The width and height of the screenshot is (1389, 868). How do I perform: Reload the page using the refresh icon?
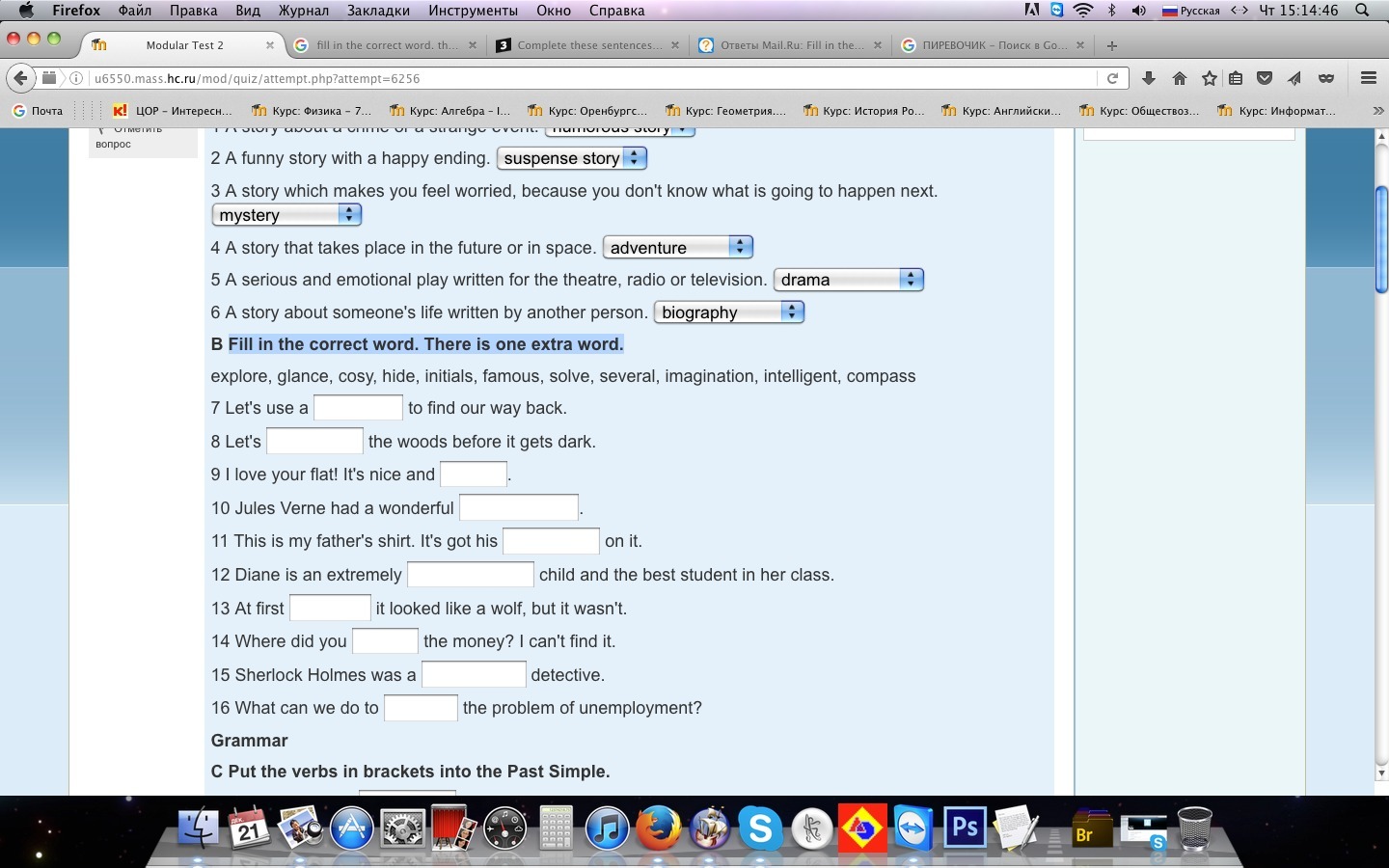1112,78
